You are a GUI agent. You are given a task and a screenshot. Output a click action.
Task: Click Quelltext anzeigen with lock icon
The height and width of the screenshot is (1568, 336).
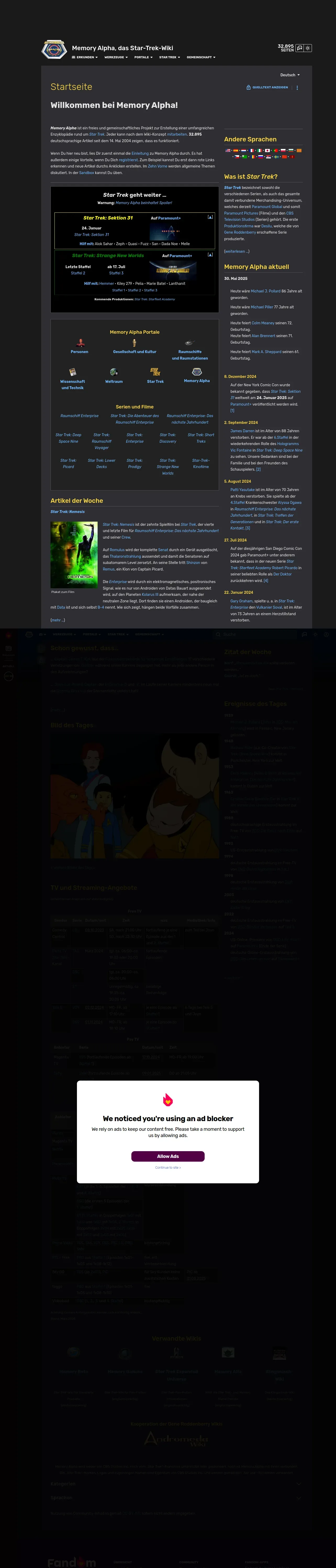click(x=267, y=88)
